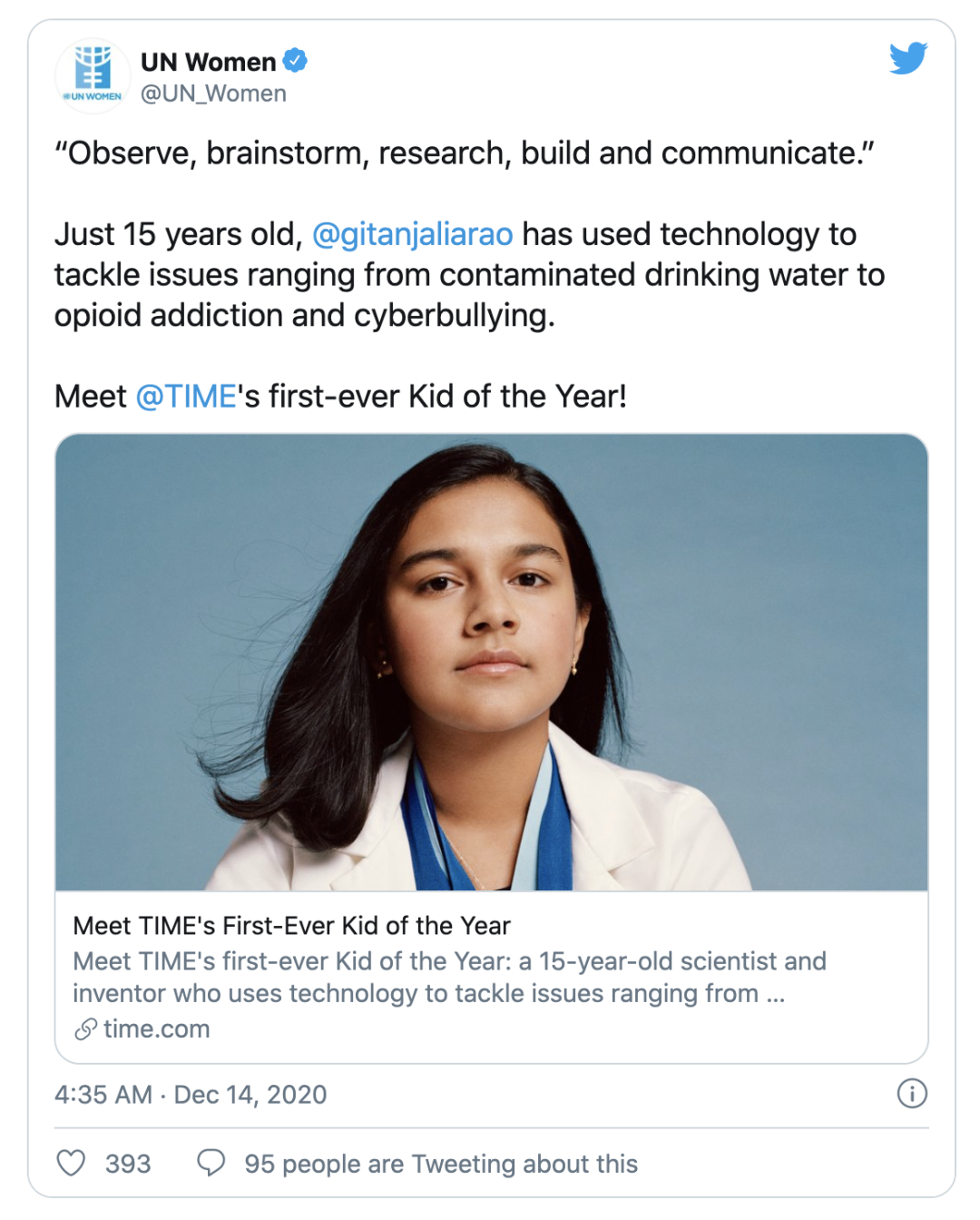Click the blue verified badge

click(x=295, y=61)
